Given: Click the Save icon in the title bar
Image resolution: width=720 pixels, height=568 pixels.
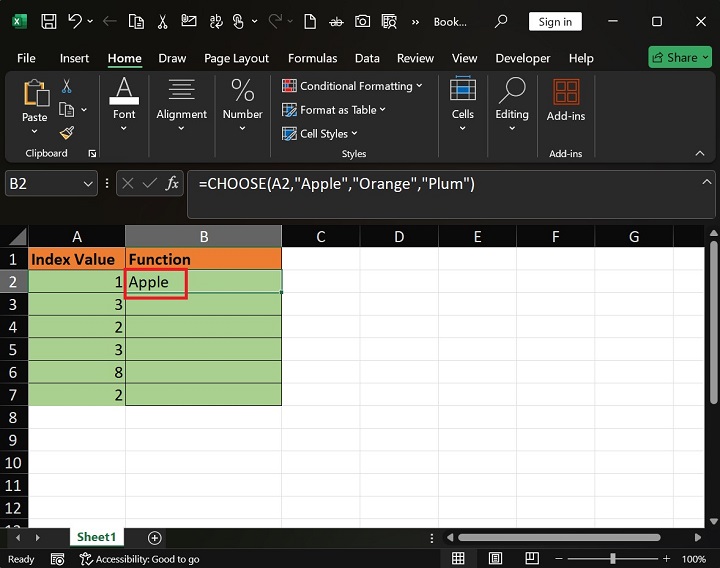Looking at the screenshot, I should [48, 21].
